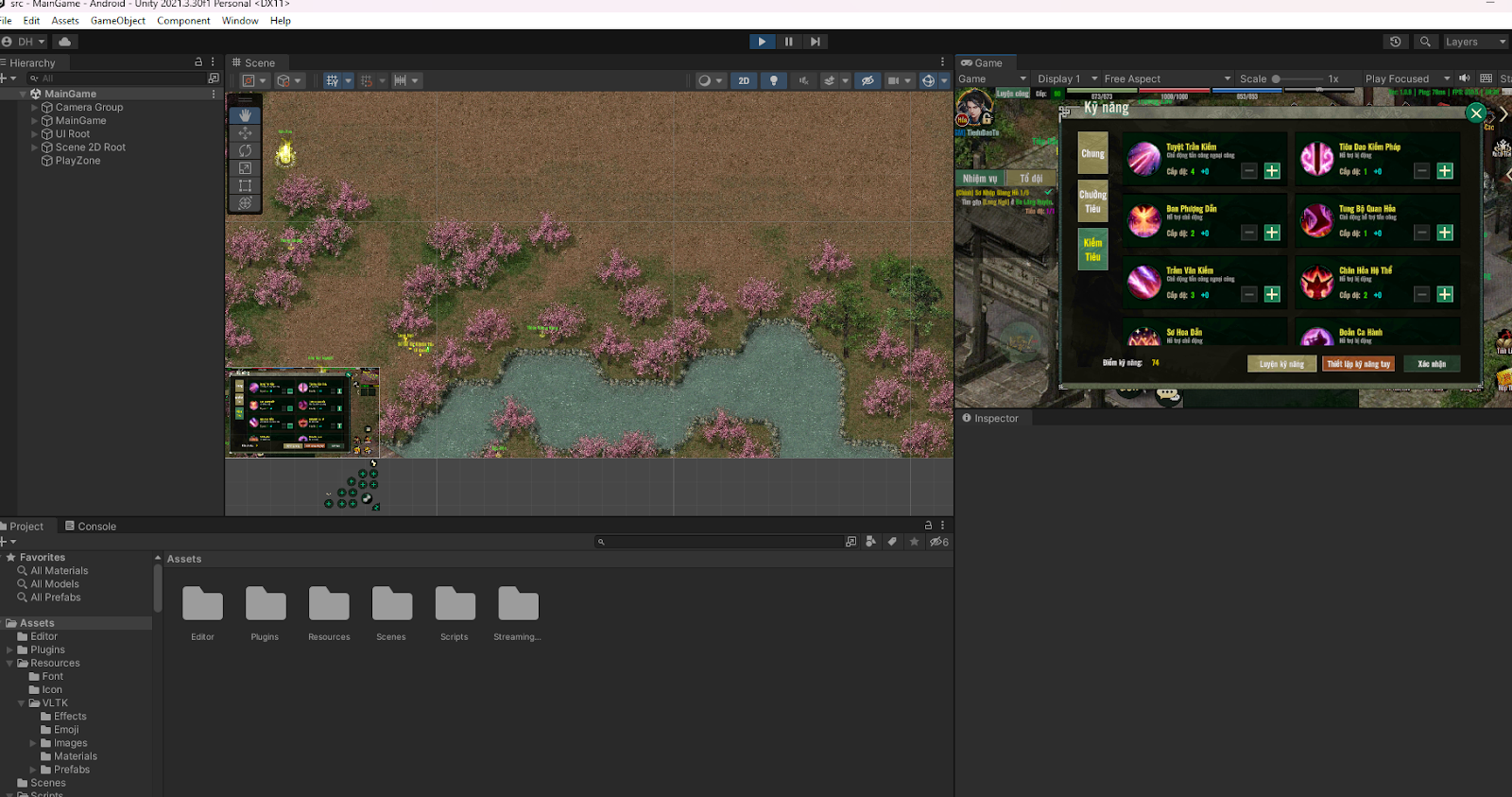Click Thiết lập kỹ năng tay button
The width and height of the screenshot is (1512, 797).
(x=1358, y=364)
